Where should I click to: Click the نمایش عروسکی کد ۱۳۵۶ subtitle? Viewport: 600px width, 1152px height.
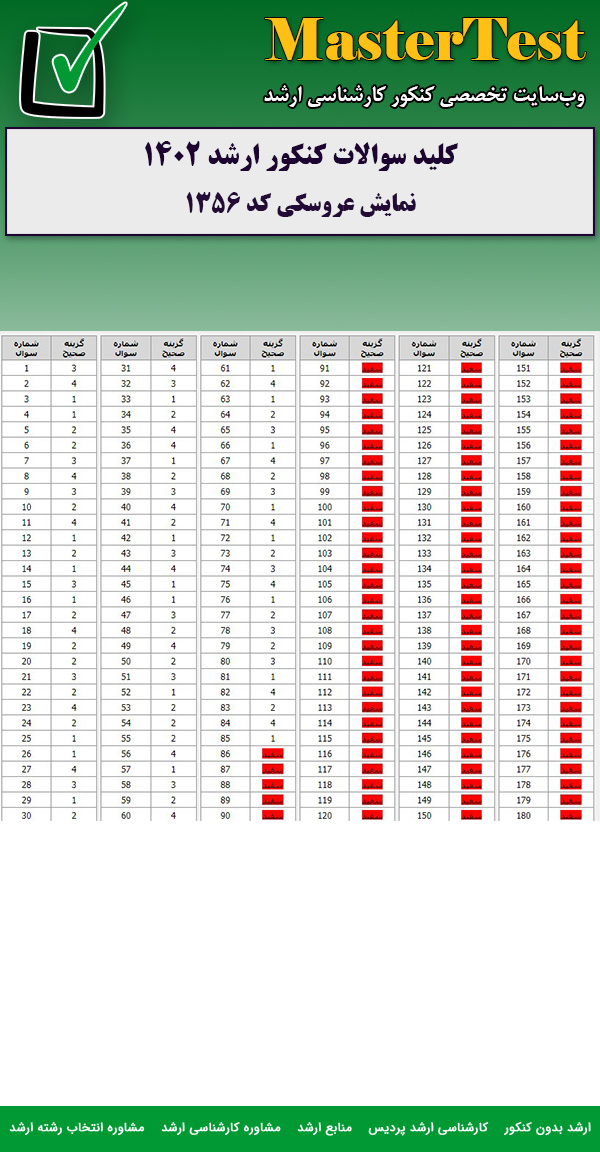300,203
